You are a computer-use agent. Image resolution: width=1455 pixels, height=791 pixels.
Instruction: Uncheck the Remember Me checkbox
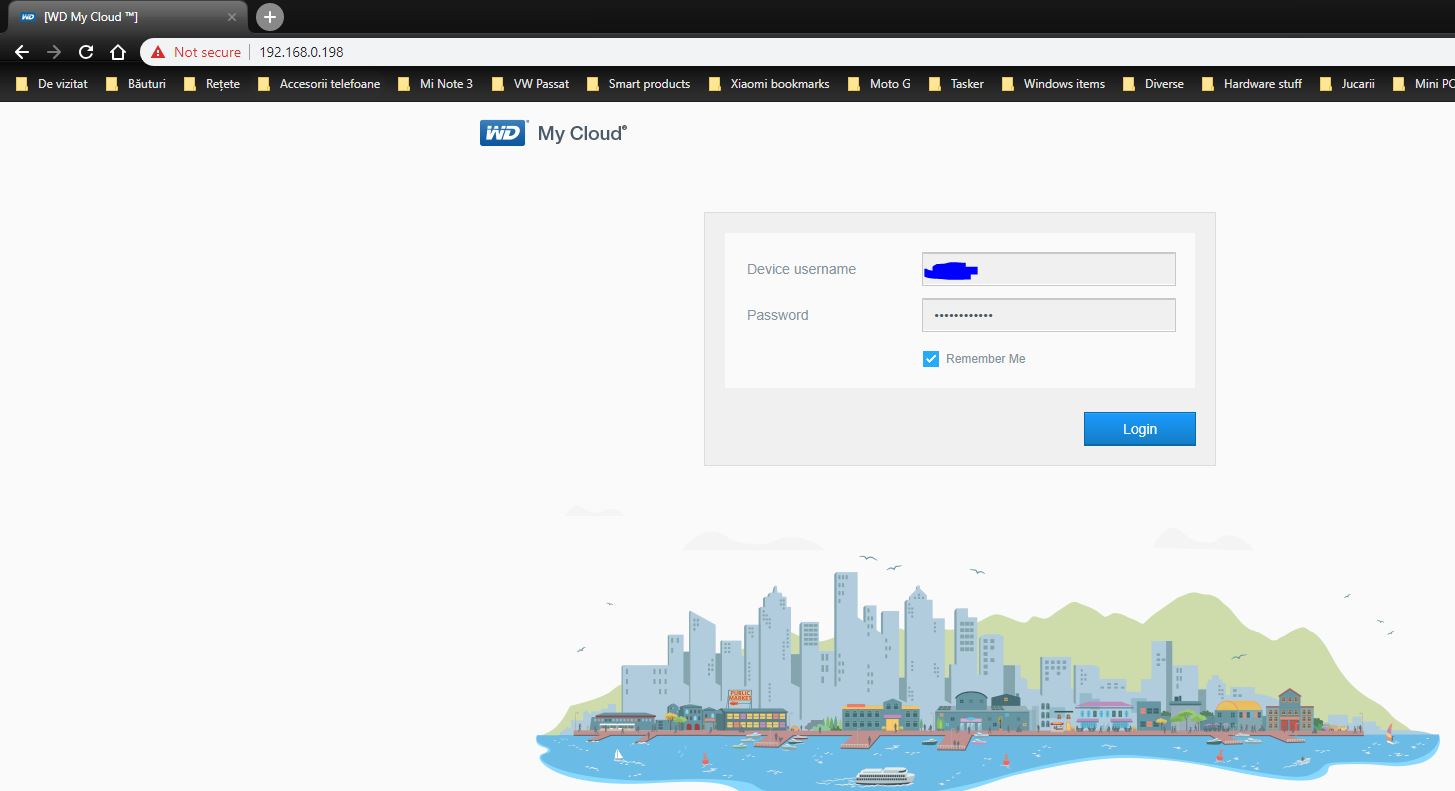931,359
